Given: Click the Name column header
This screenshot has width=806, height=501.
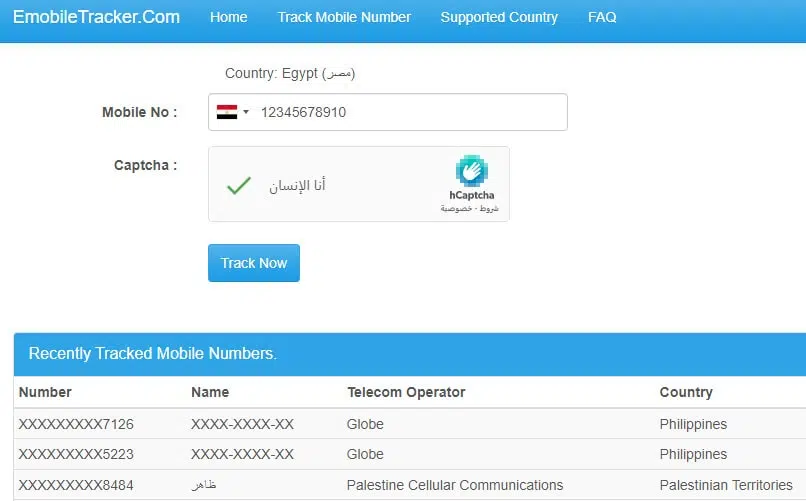Looking at the screenshot, I should 210,392.
